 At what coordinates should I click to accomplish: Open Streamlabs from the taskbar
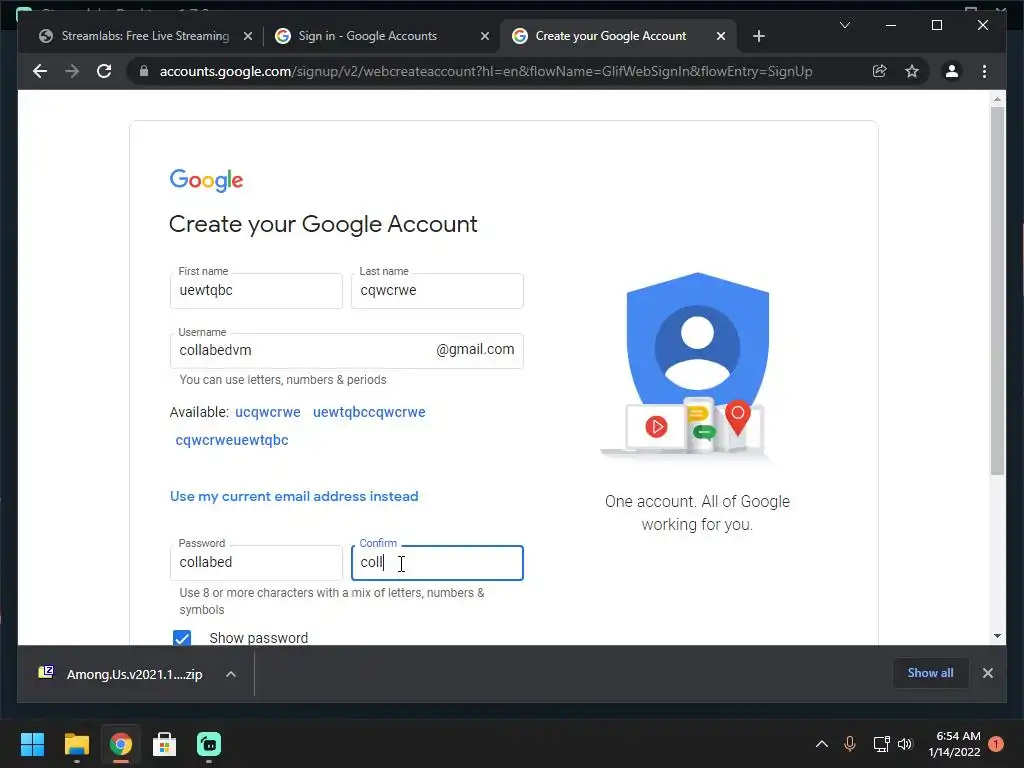click(209, 744)
